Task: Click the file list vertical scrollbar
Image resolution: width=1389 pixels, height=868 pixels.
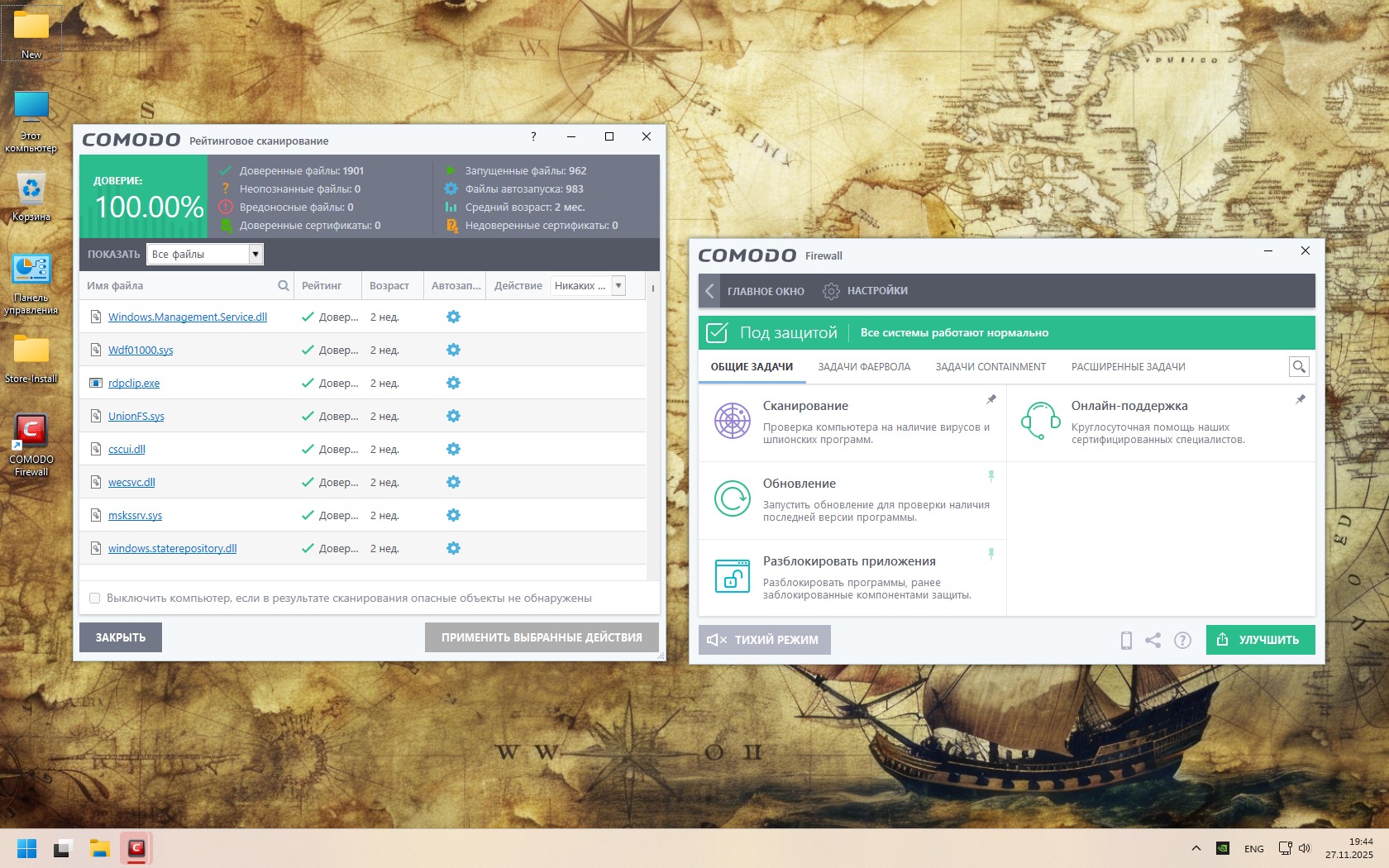Action: tap(653, 427)
